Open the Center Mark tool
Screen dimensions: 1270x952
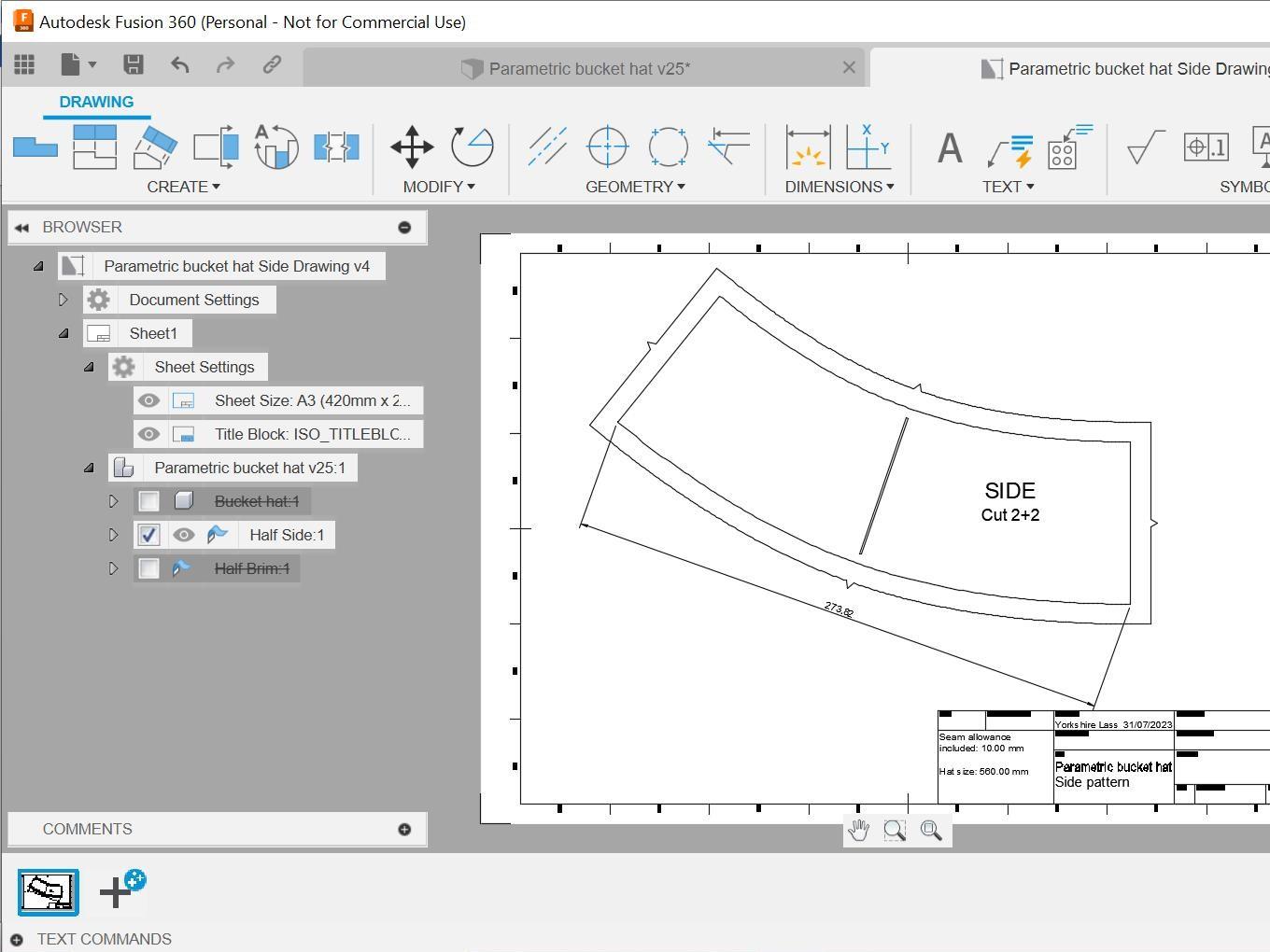(x=607, y=147)
